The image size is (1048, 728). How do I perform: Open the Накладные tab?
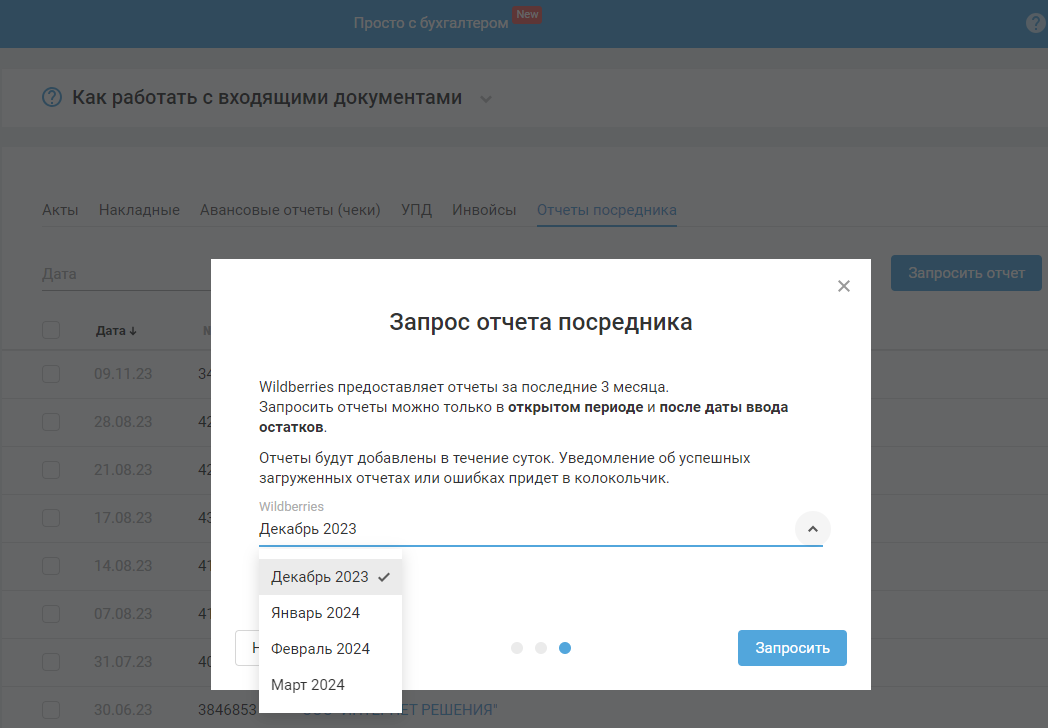coord(139,210)
